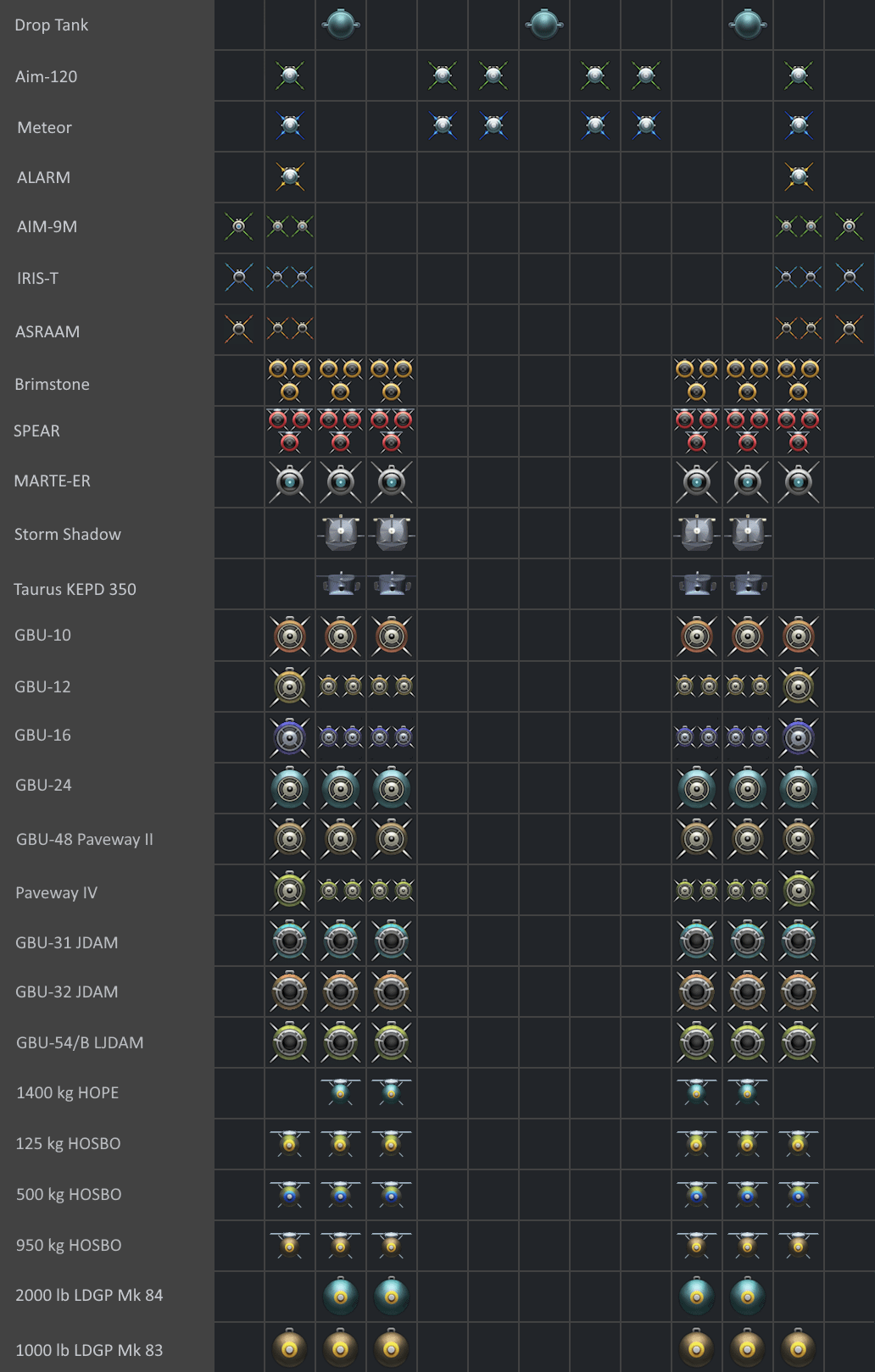The image size is (875, 1372).
Task: Click the GBU-24 row label
Action: 44,785
